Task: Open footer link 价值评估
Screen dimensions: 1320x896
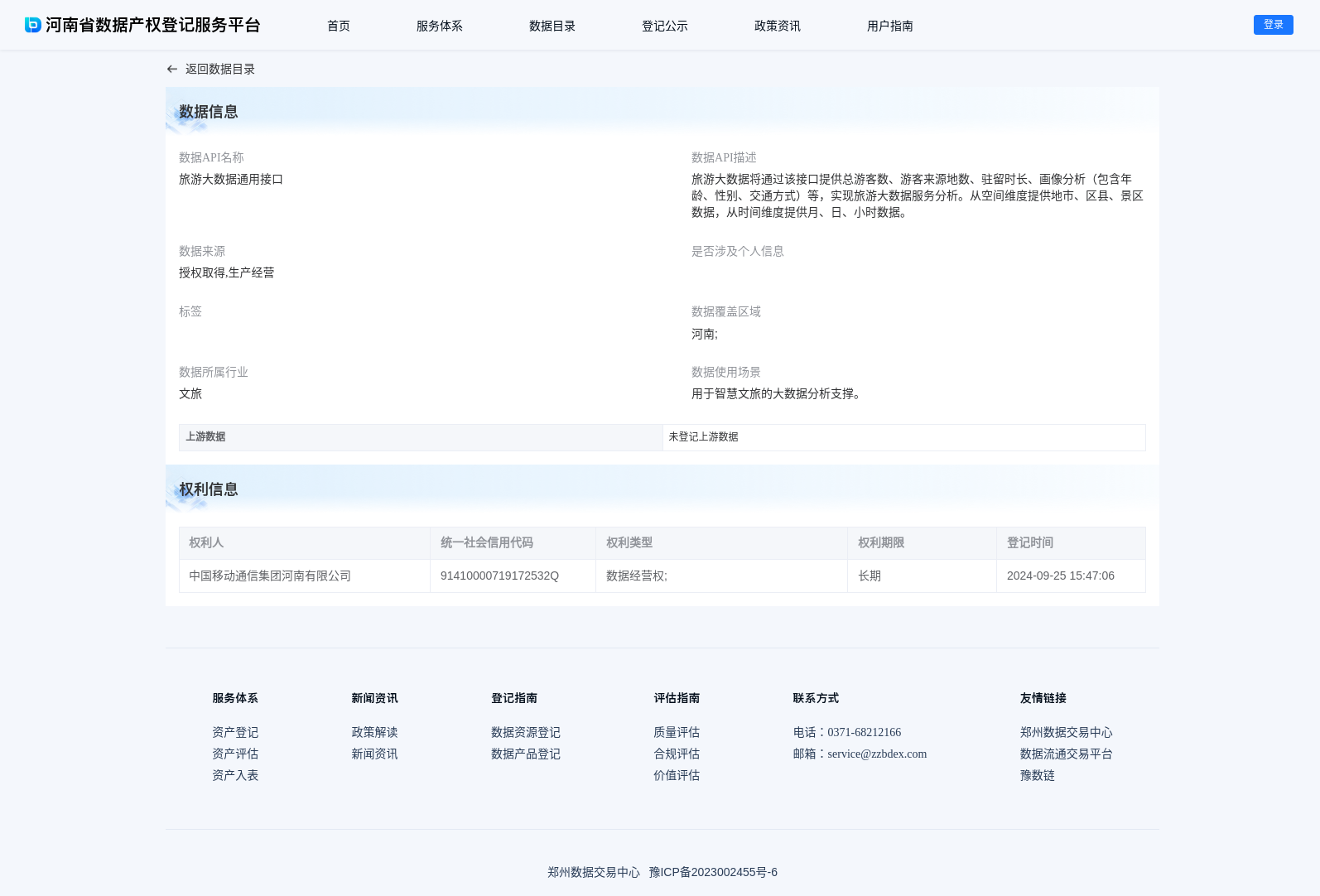Action: tap(677, 775)
